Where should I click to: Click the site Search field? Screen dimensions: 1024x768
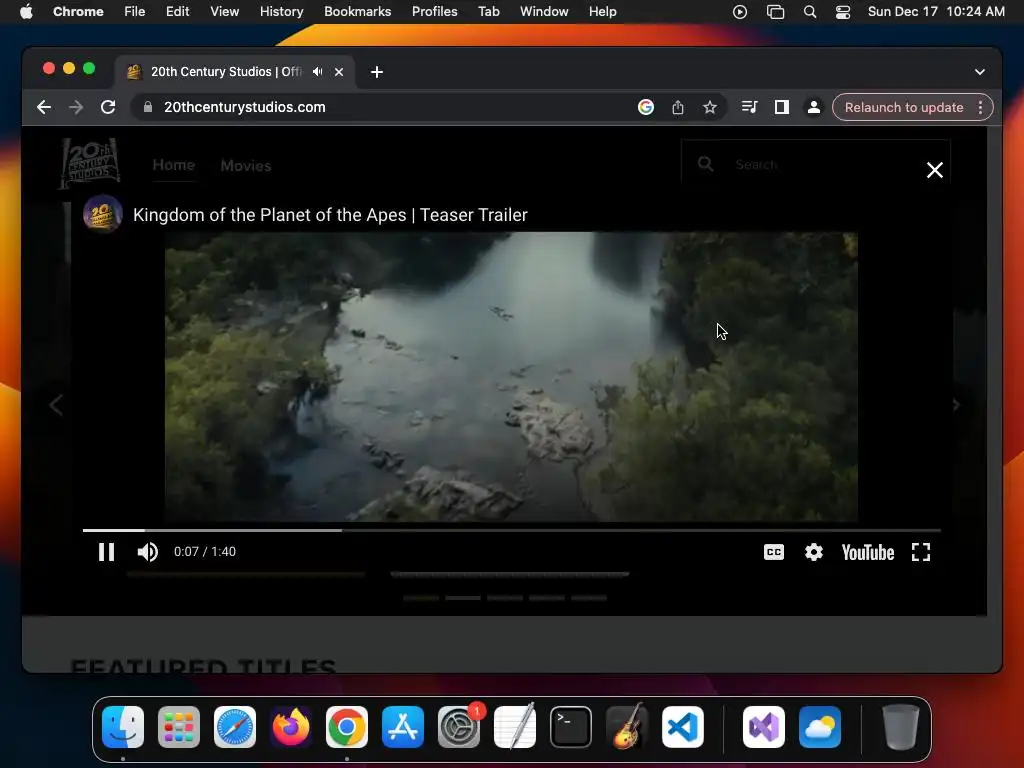[815, 164]
